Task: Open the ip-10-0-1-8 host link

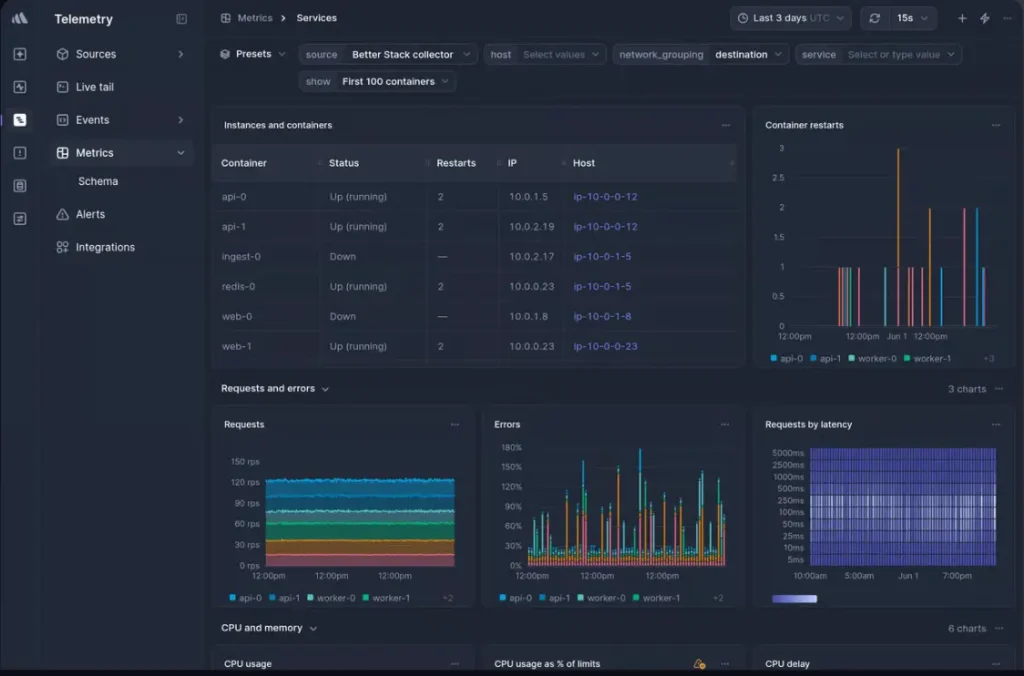Action: [x=602, y=317]
